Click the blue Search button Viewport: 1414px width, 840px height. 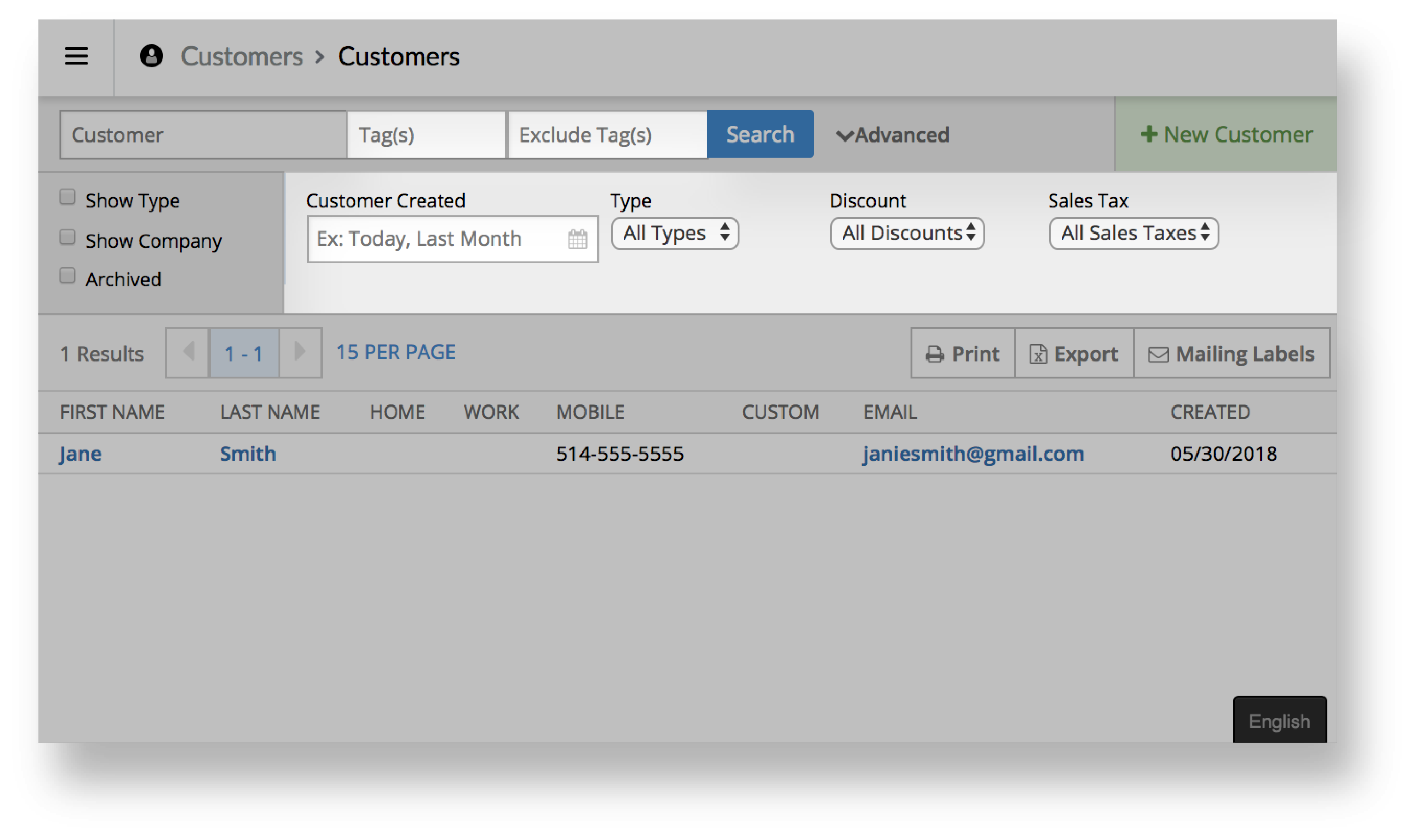tap(760, 134)
